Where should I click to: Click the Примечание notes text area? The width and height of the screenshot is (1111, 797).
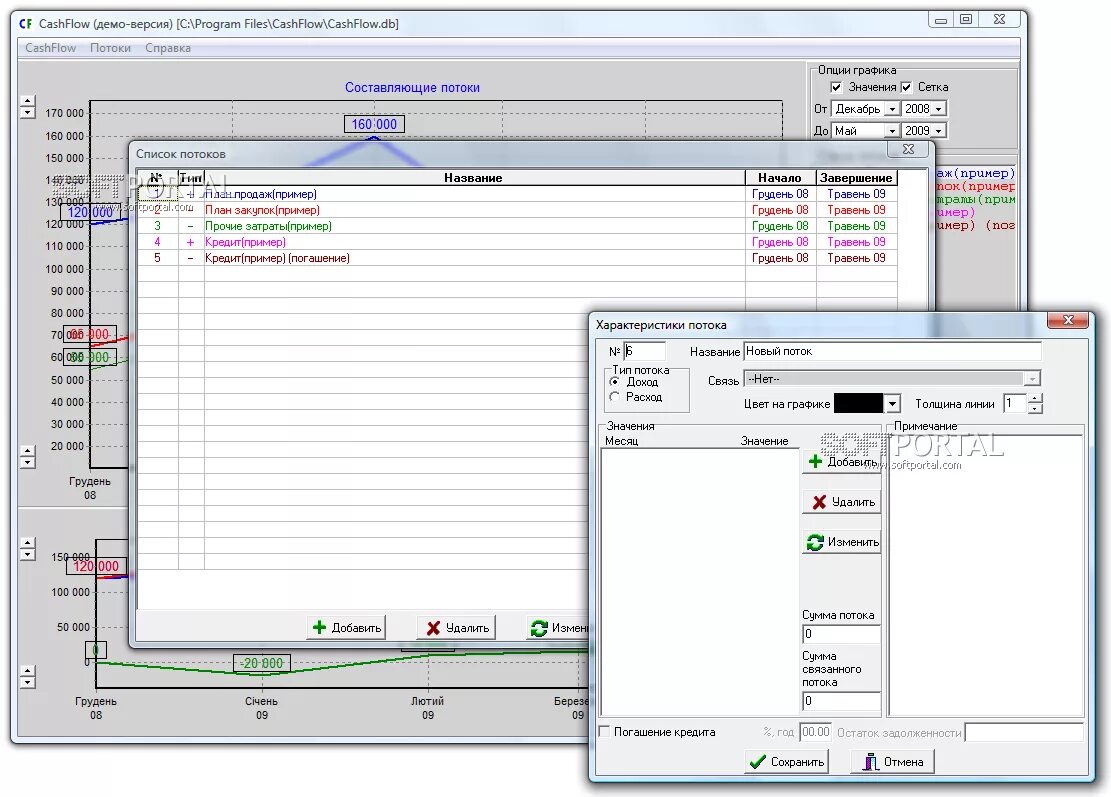(x=986, y=575)
